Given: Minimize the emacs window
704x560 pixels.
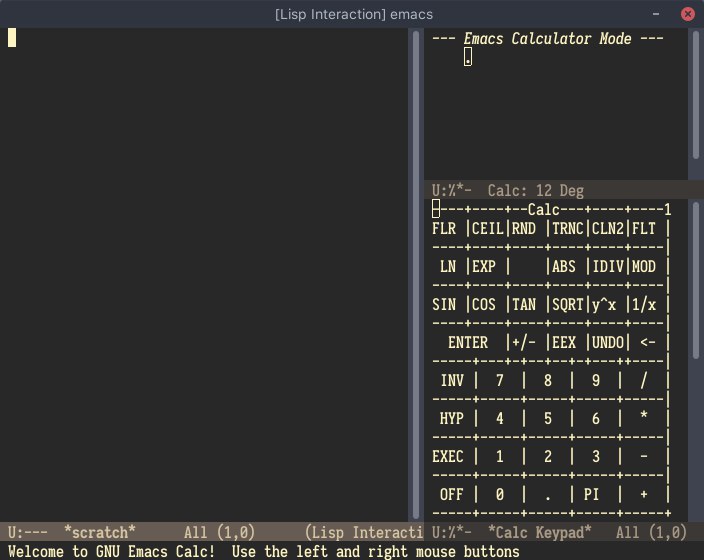Looking at the screenshot, I should pyautogui.click(x=656, y=14).
